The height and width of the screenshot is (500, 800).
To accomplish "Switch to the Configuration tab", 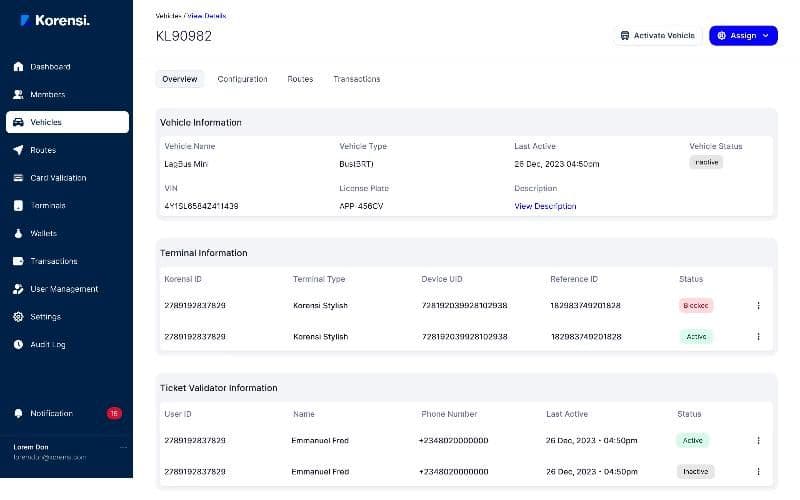I will [242, 79].
